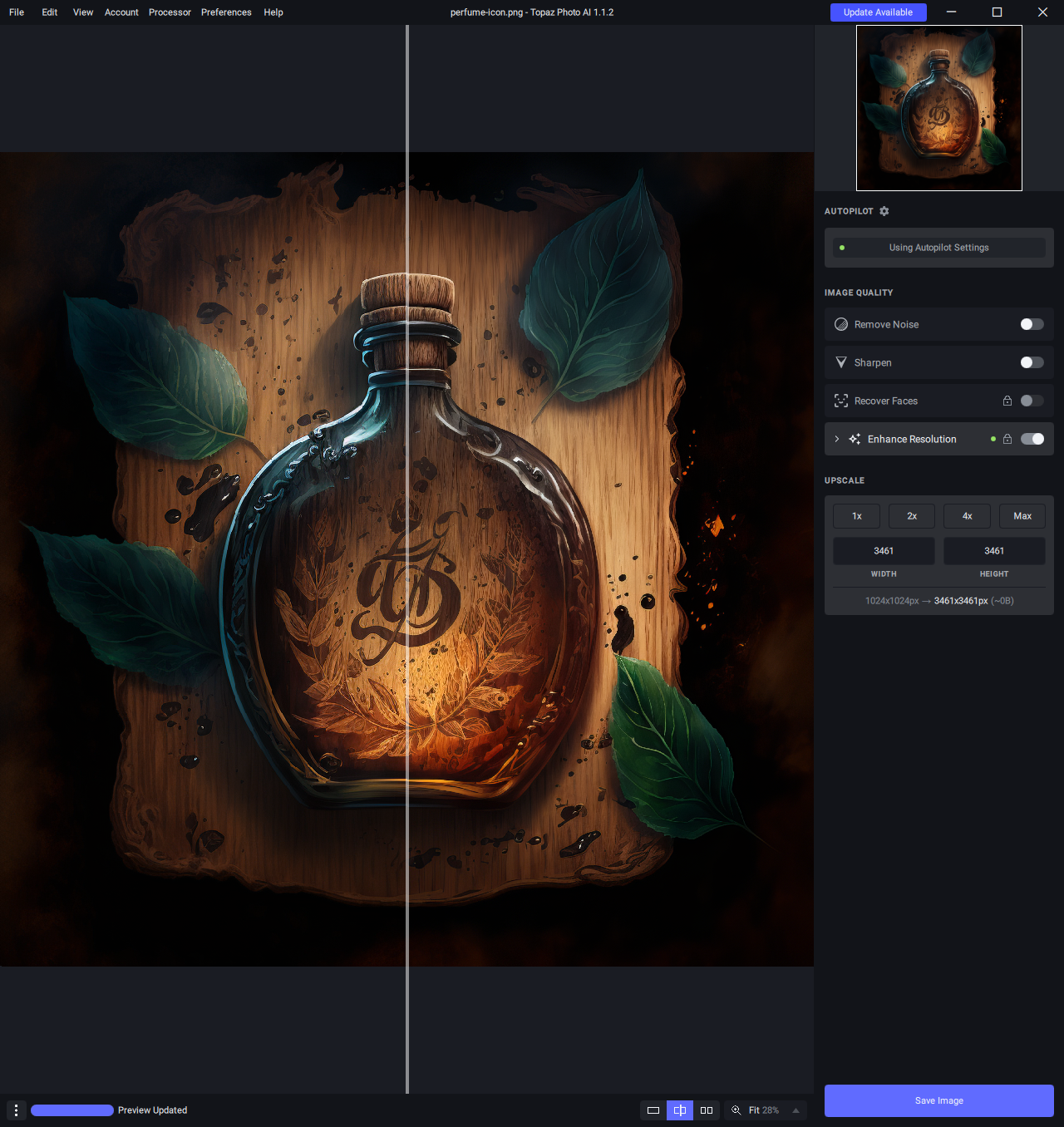Click the zoom magnifier icon
1064x1127 pixels.
click(736, 1110)
